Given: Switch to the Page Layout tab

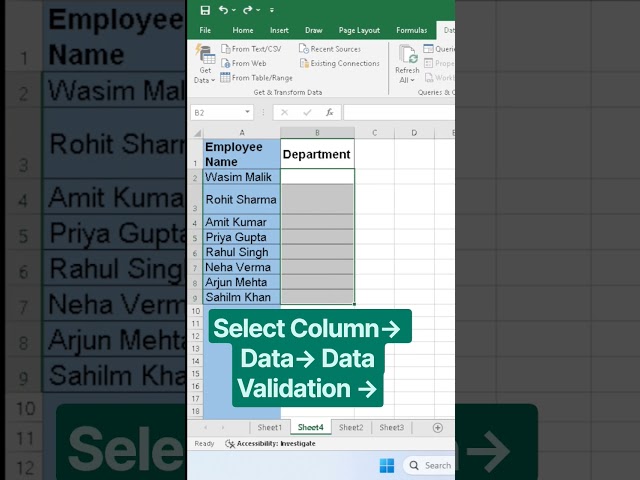Looking at the screenshot, I should click(359, 30).
